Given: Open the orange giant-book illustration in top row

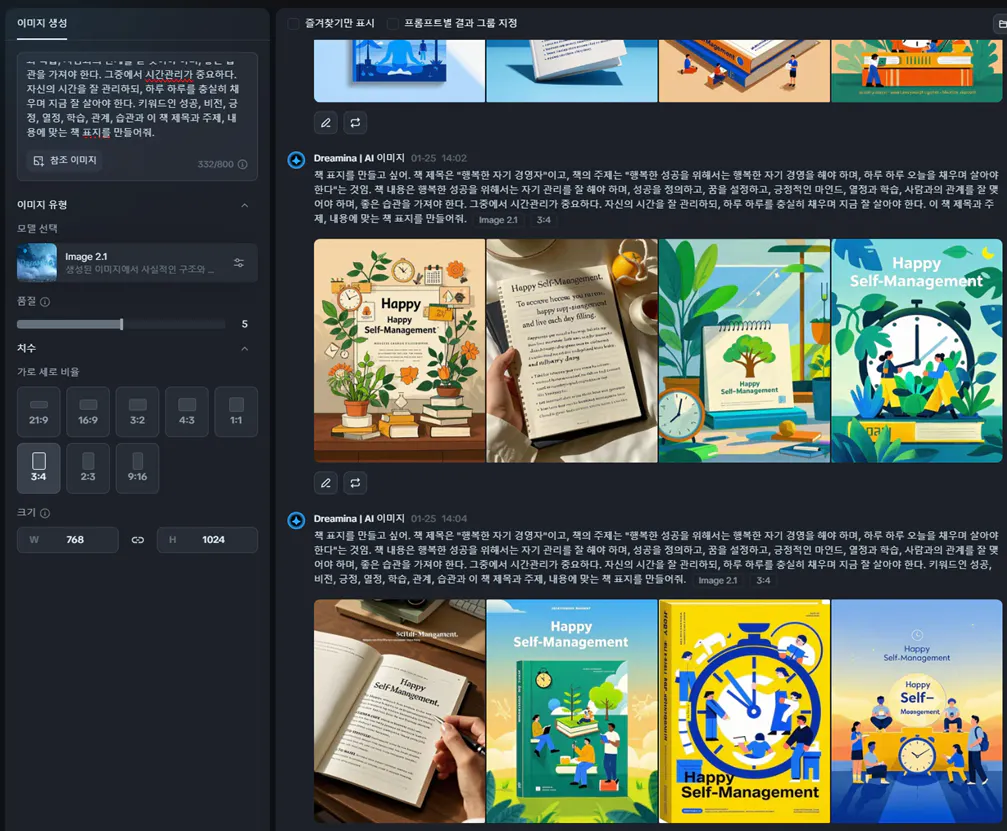Looking at the screenshot, I should (x=744, y=71).
